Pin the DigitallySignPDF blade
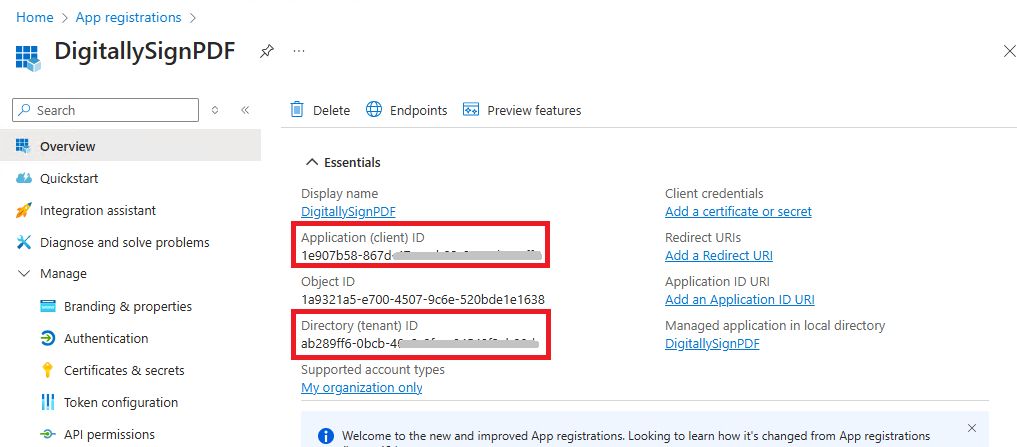The width and height of the screenshot is (1017, 447). pos(266,51)
